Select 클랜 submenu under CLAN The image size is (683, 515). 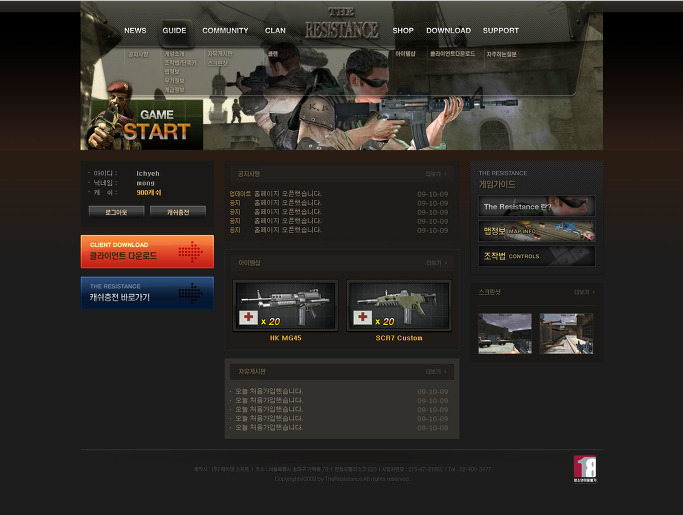click(273, 54)
